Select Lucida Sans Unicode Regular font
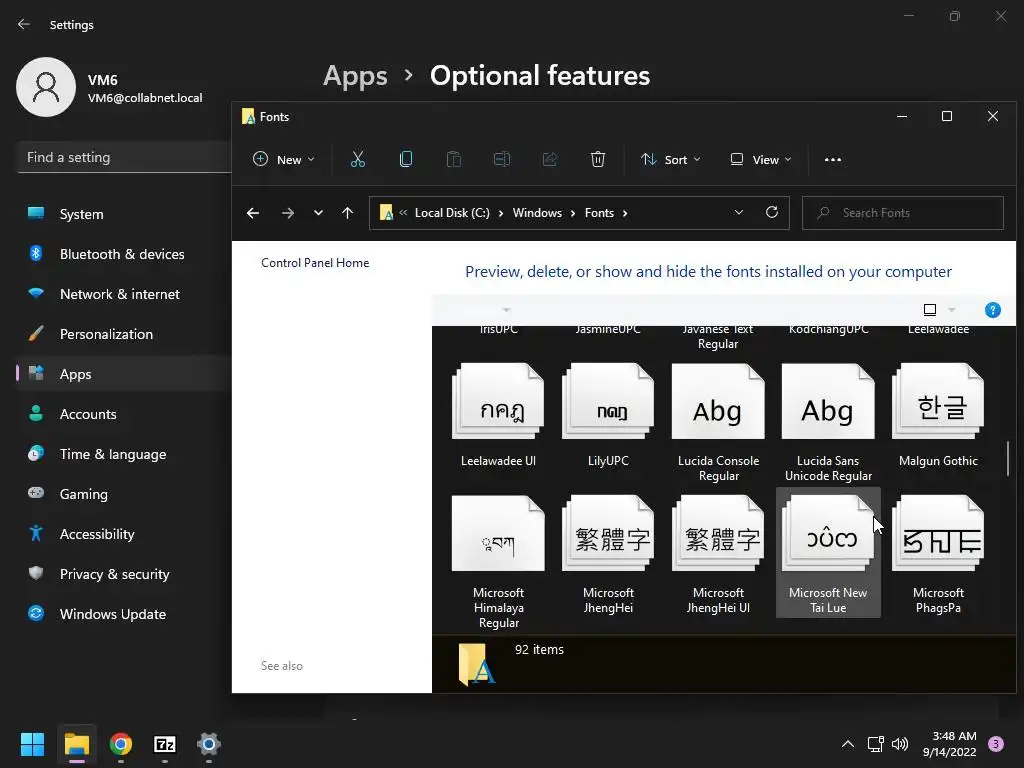This screenshot has width=1024, height=768. [828, 423]
